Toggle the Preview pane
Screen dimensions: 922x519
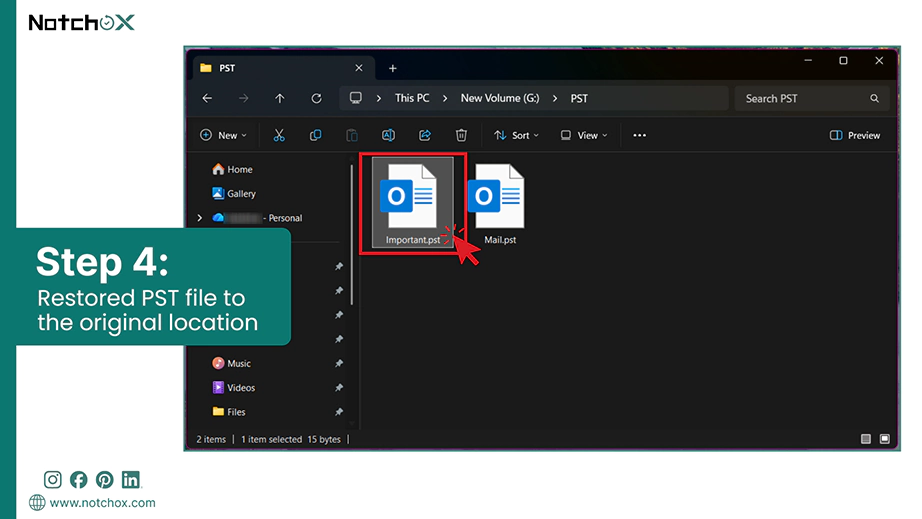pos(855,135)
